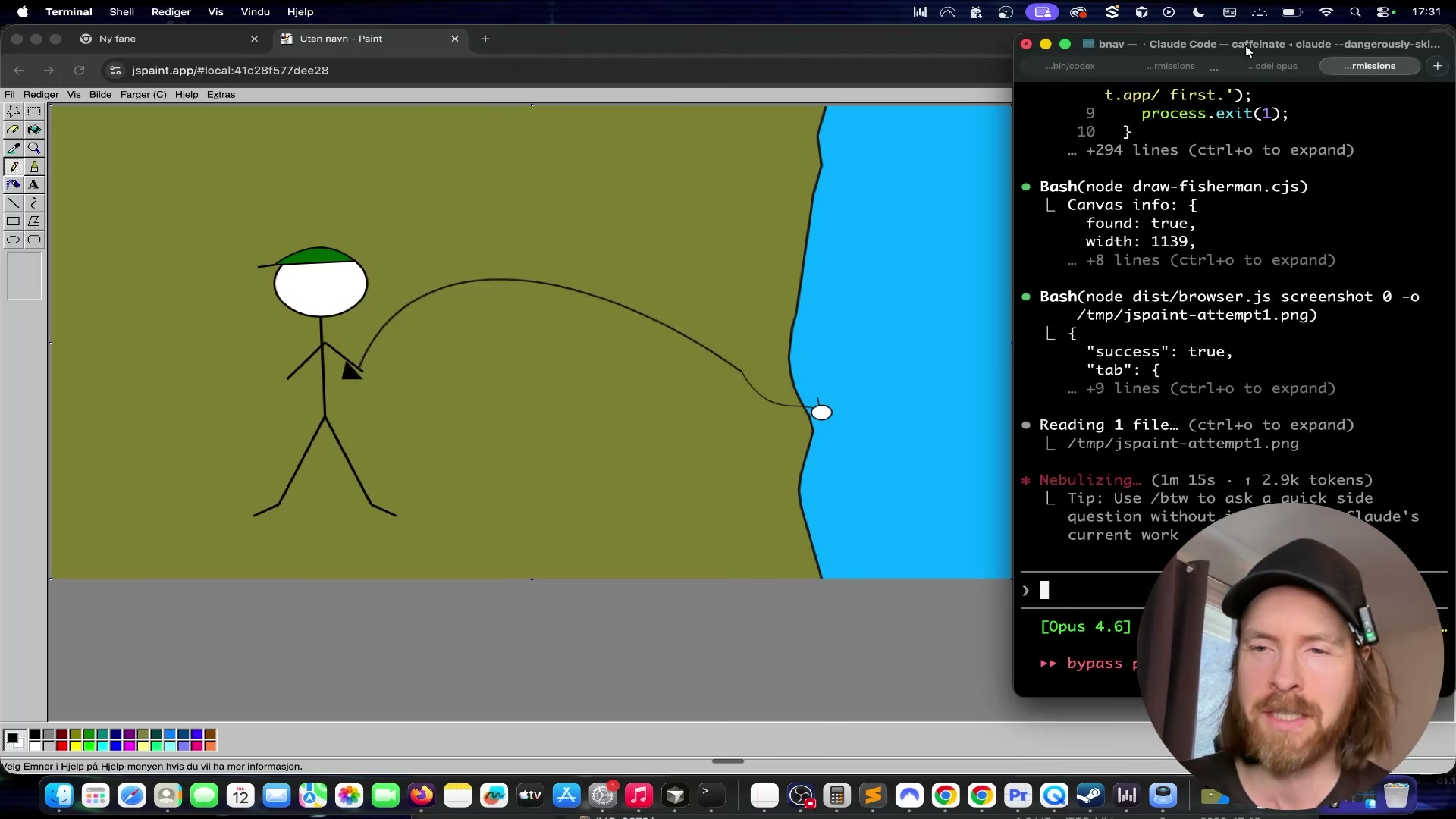
Task: Select the Fill With Color bucket tool
Action: coord(35,129)
